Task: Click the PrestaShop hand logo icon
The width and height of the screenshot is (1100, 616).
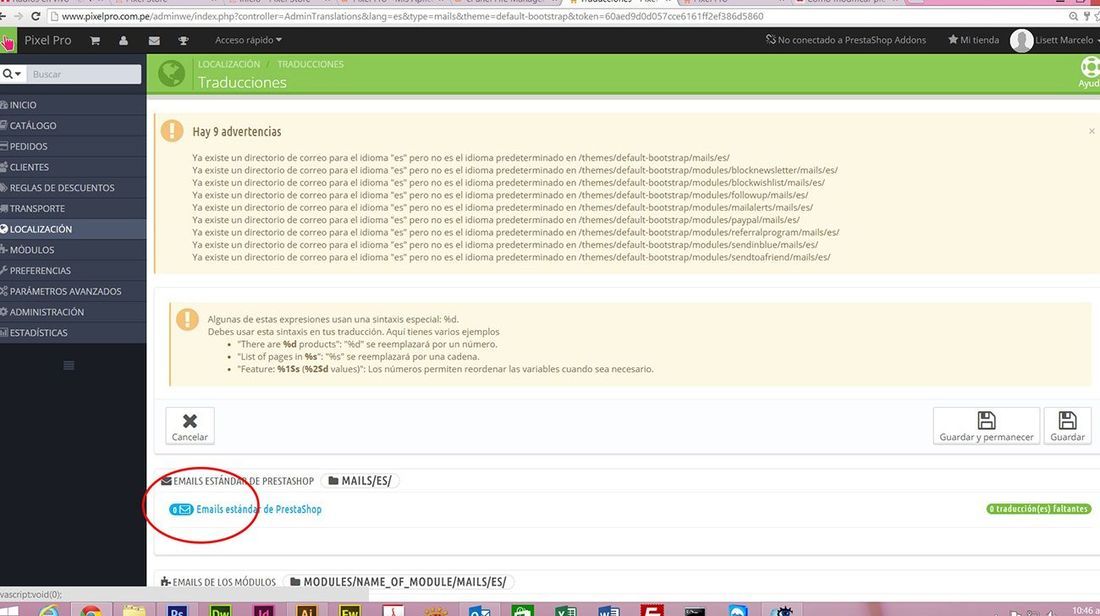Action: coord(8,43)
